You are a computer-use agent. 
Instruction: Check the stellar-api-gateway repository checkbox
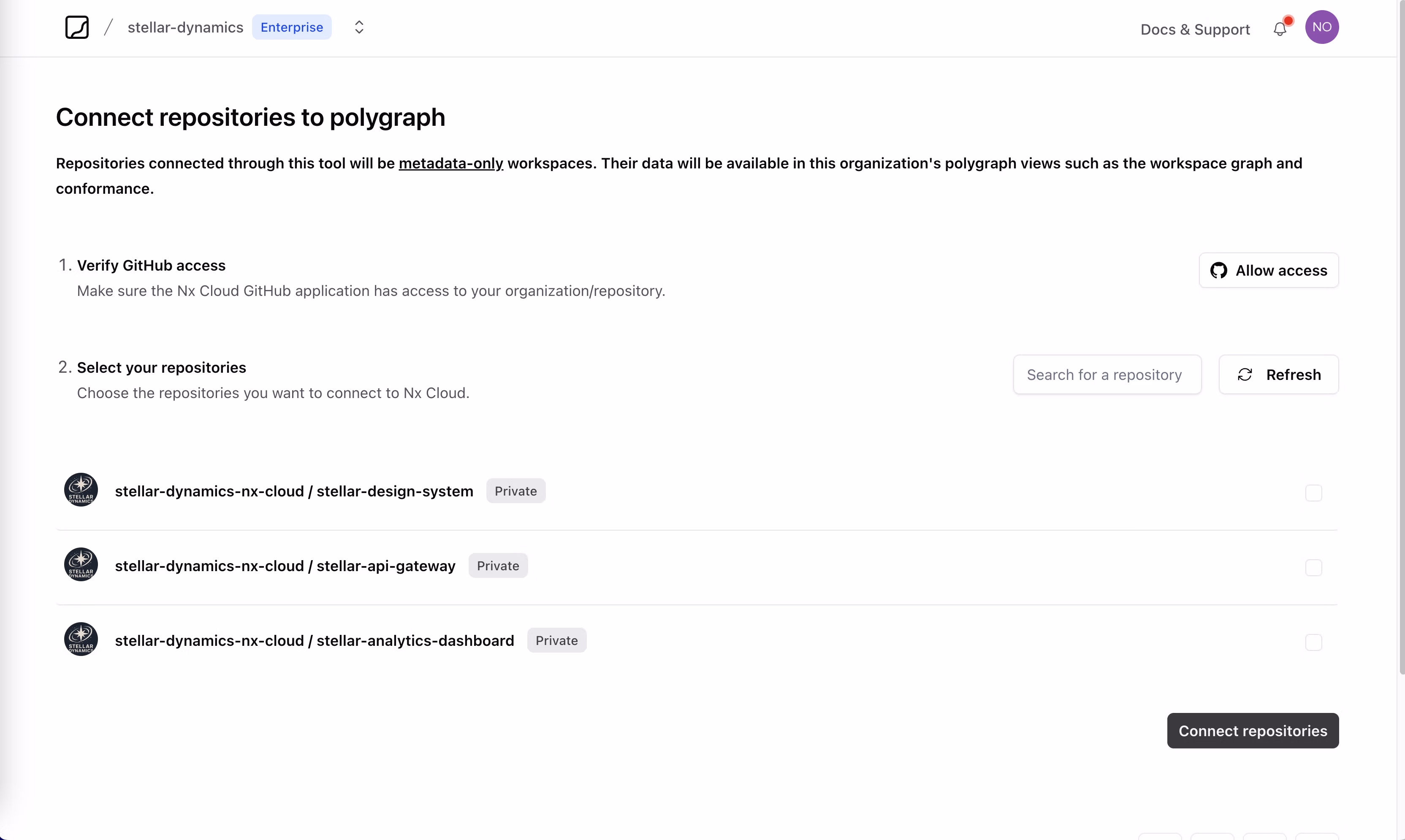tap(1313, 566)
